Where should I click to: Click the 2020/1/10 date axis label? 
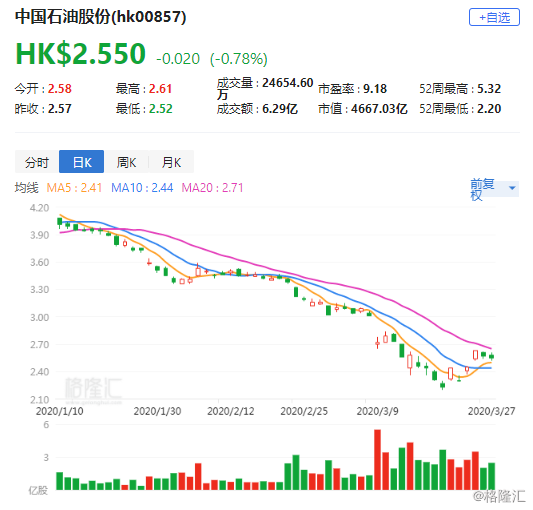[59, 411]
